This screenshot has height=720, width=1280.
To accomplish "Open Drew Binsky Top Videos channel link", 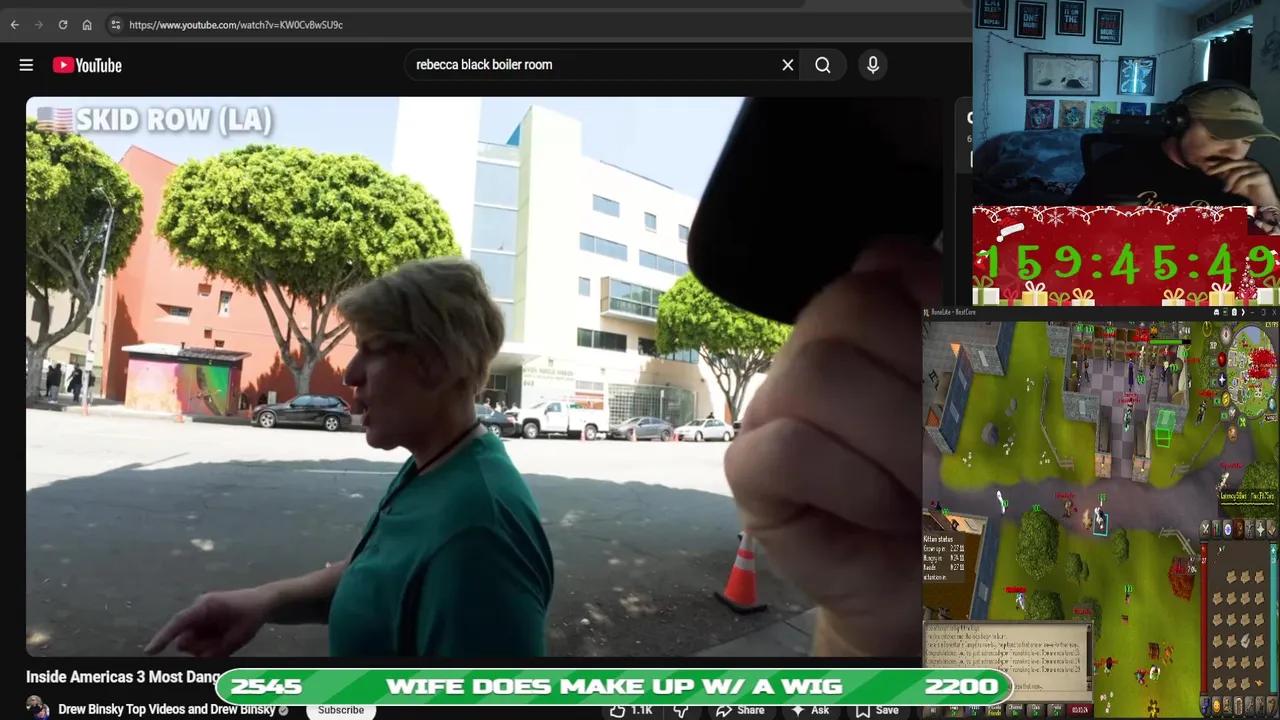I will (x=166, y=709).
